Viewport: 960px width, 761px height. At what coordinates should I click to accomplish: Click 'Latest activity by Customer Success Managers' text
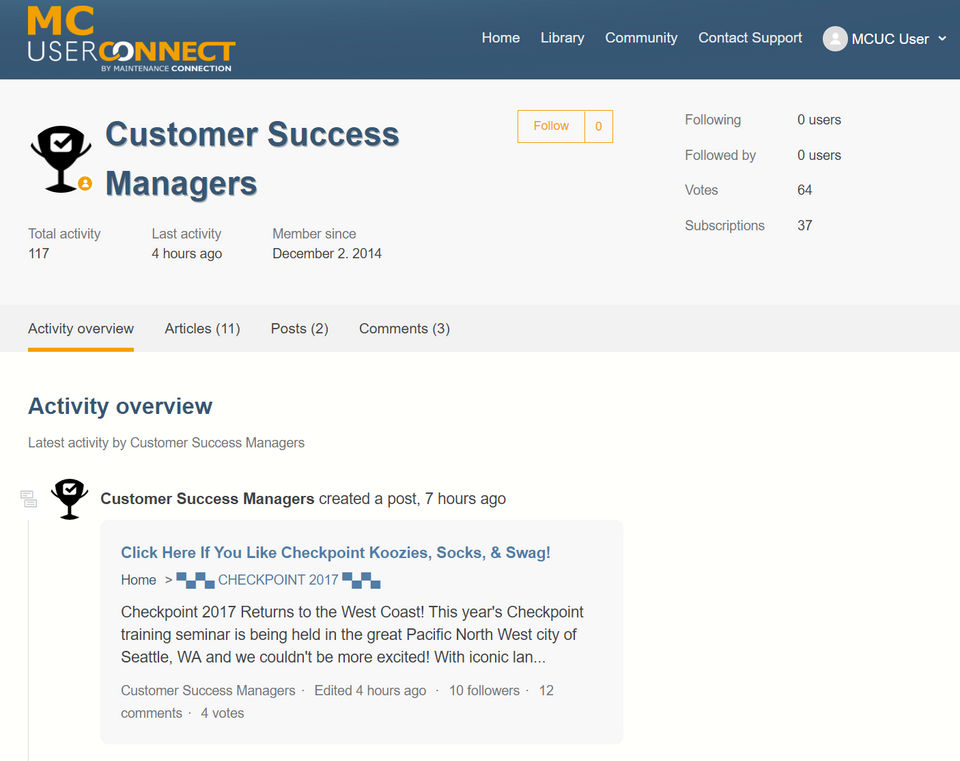click(x=166, y=443)
